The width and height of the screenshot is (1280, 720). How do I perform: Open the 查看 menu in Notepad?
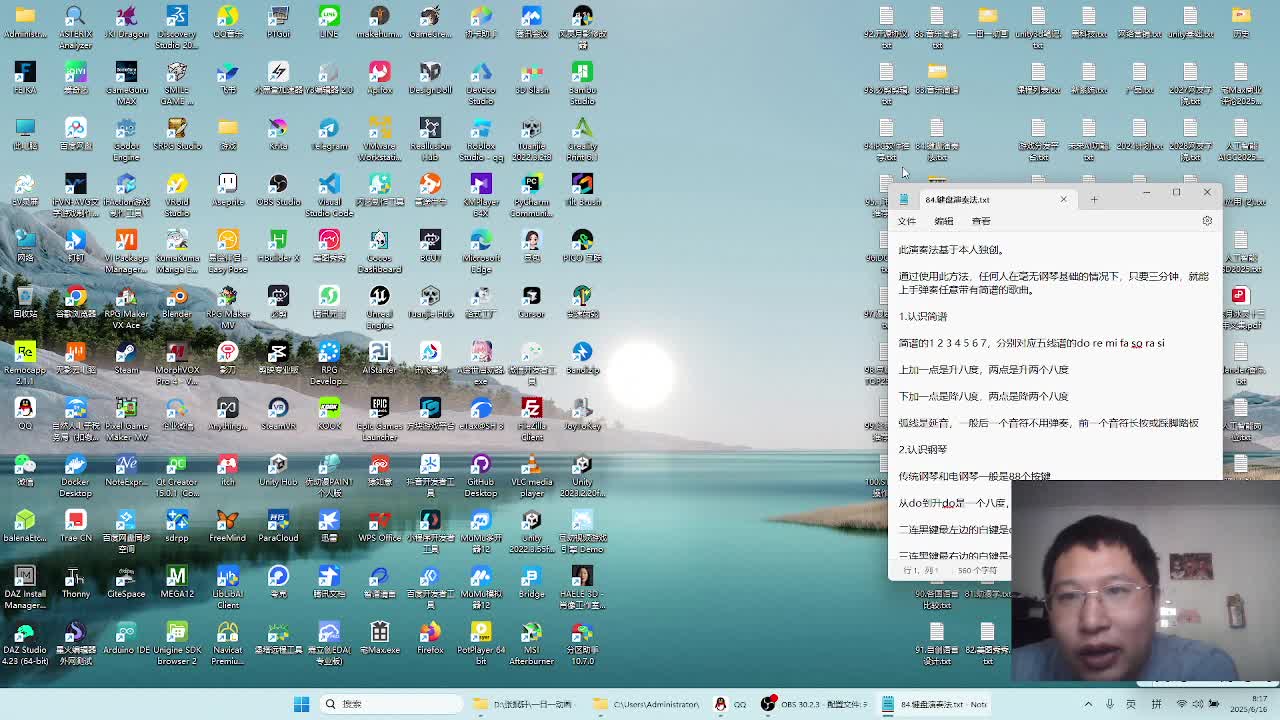click(x=981, y=221)
